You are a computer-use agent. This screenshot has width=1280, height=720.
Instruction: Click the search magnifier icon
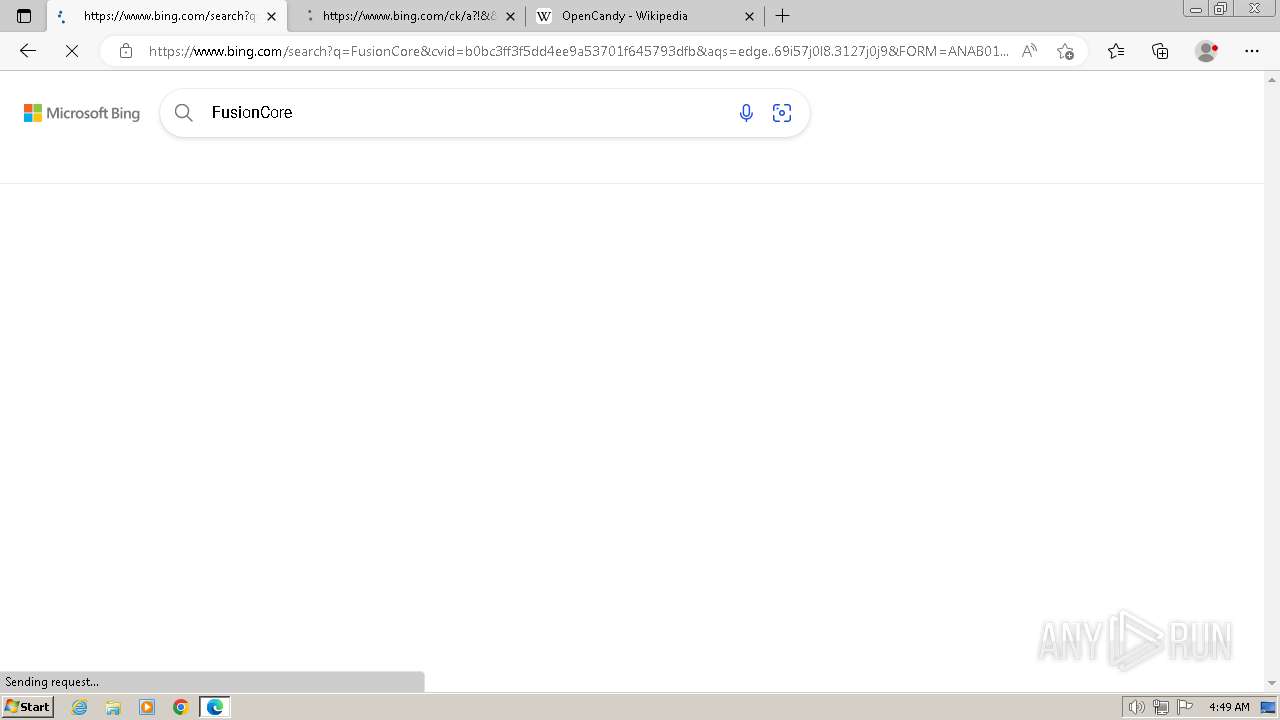click(184, 113)
